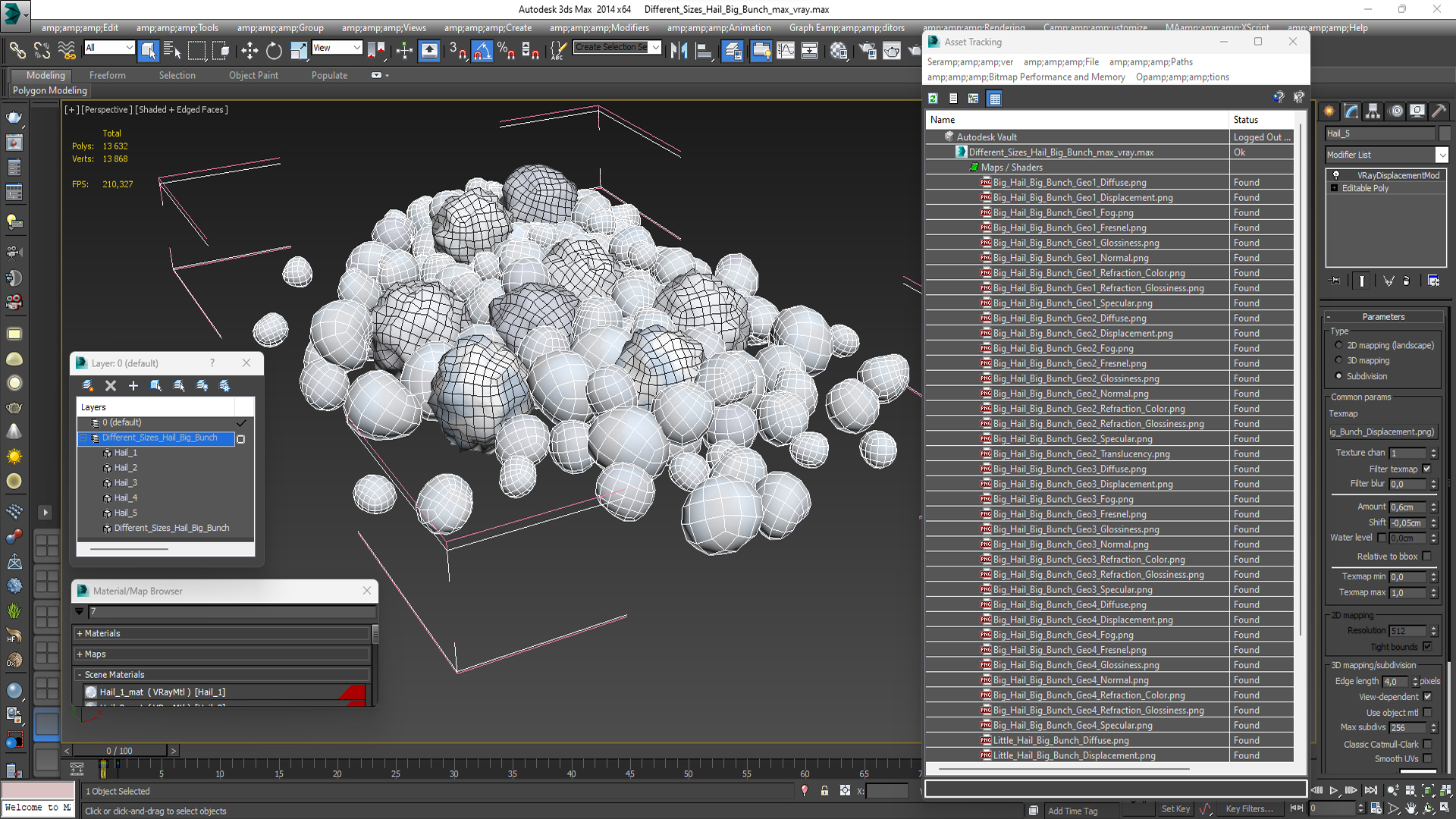Switch Asset Tracking to table view icon

pyautogui.click(x=995, y=99)
